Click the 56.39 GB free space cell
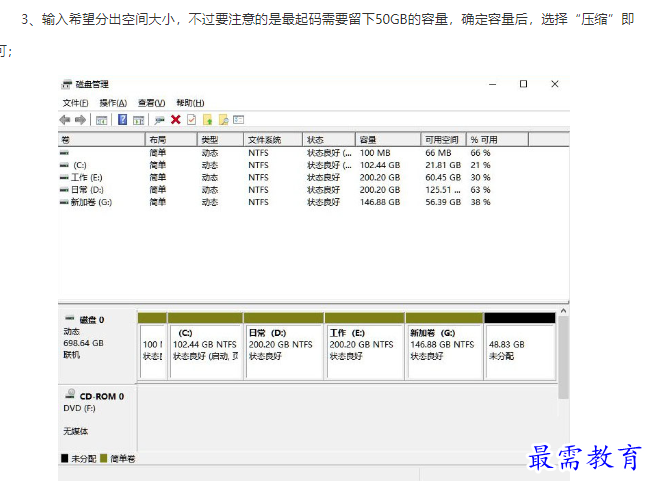The width and height of the screenshot is (650, 489). [x=443, y=202]
